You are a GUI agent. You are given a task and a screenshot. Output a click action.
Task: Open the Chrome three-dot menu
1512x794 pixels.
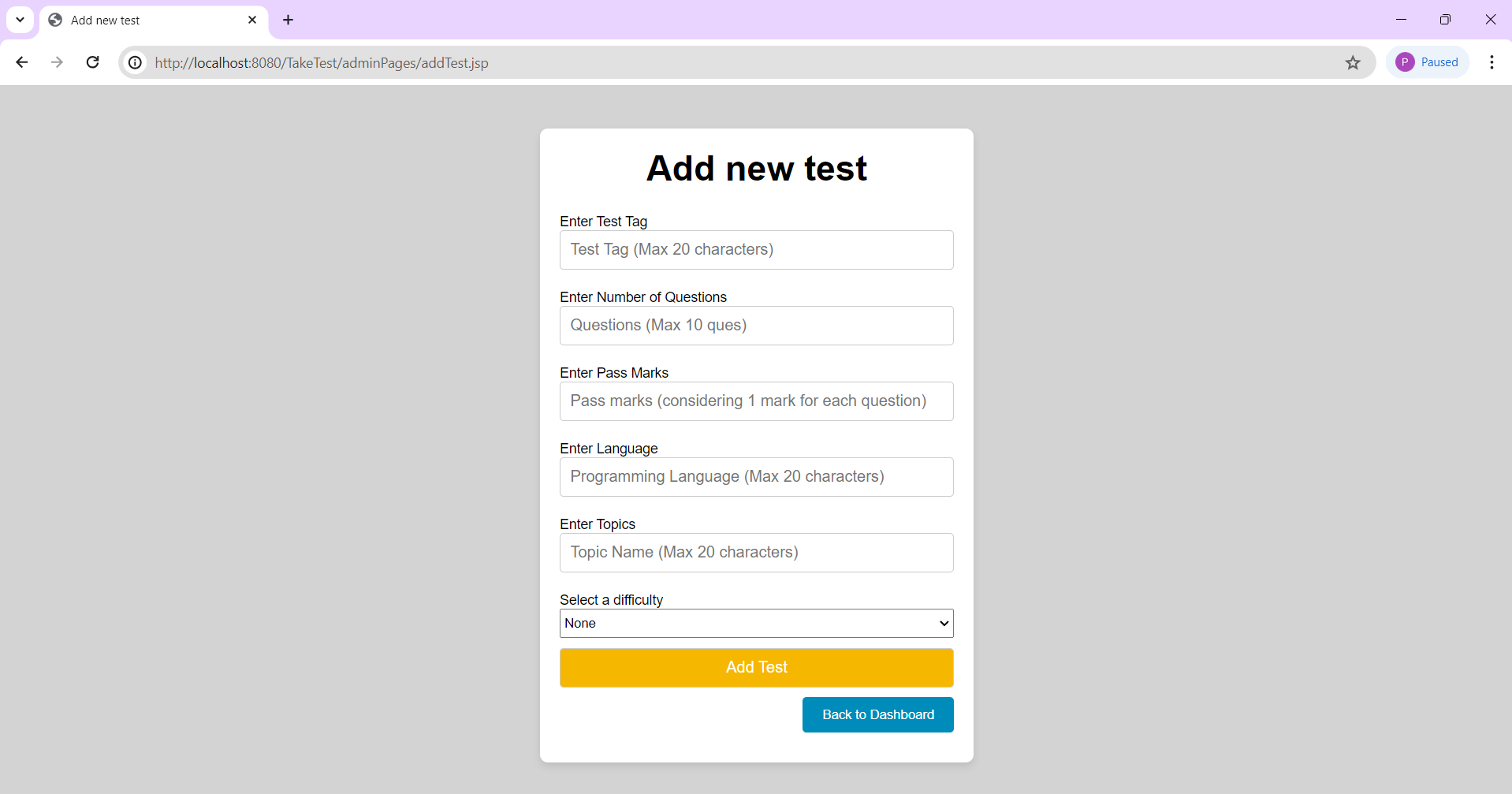[x=1492, y=62]
